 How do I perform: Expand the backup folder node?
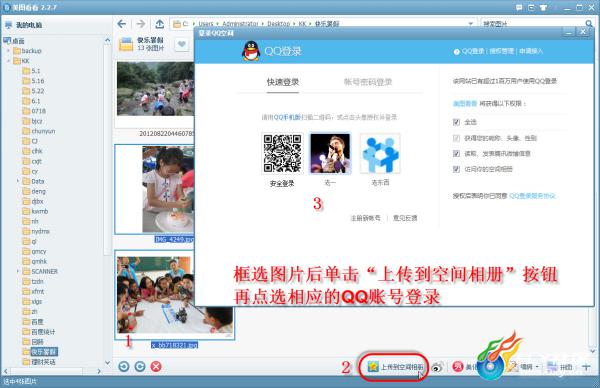8,51
